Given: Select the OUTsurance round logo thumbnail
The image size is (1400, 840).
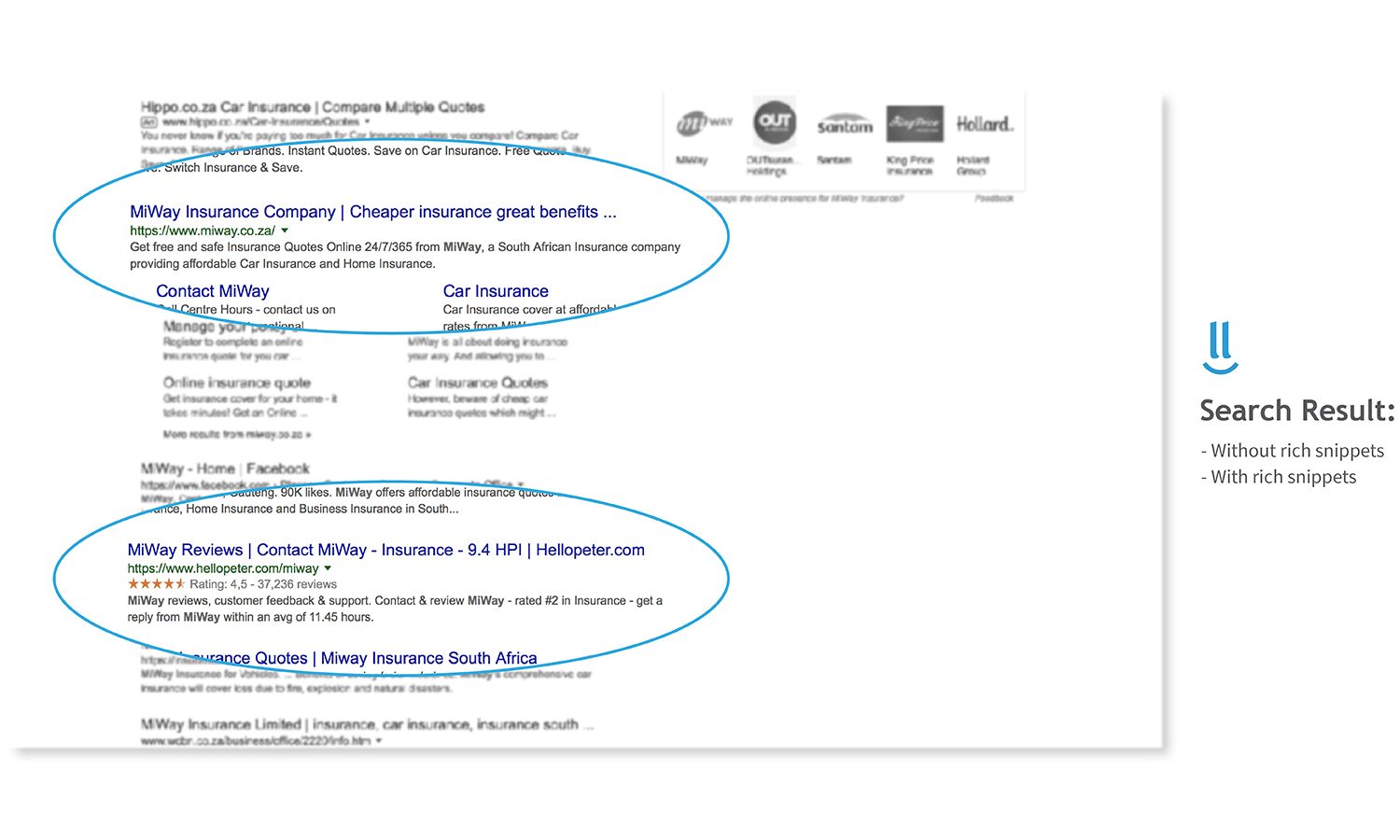Looking at the screenshot, I should point(775,122).
